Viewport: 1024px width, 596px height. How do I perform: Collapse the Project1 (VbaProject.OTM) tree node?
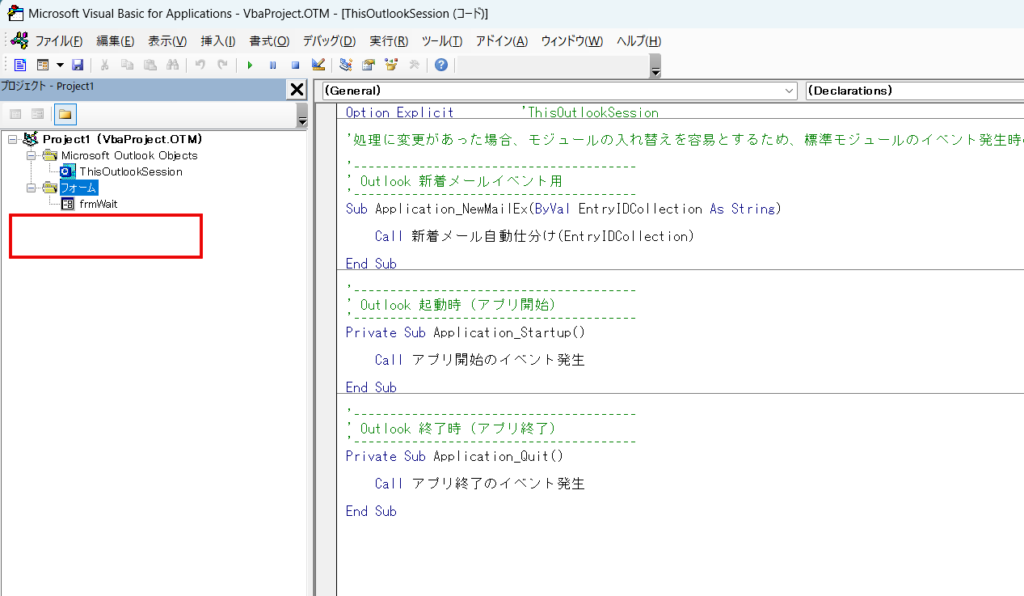[x=12, y=139]
